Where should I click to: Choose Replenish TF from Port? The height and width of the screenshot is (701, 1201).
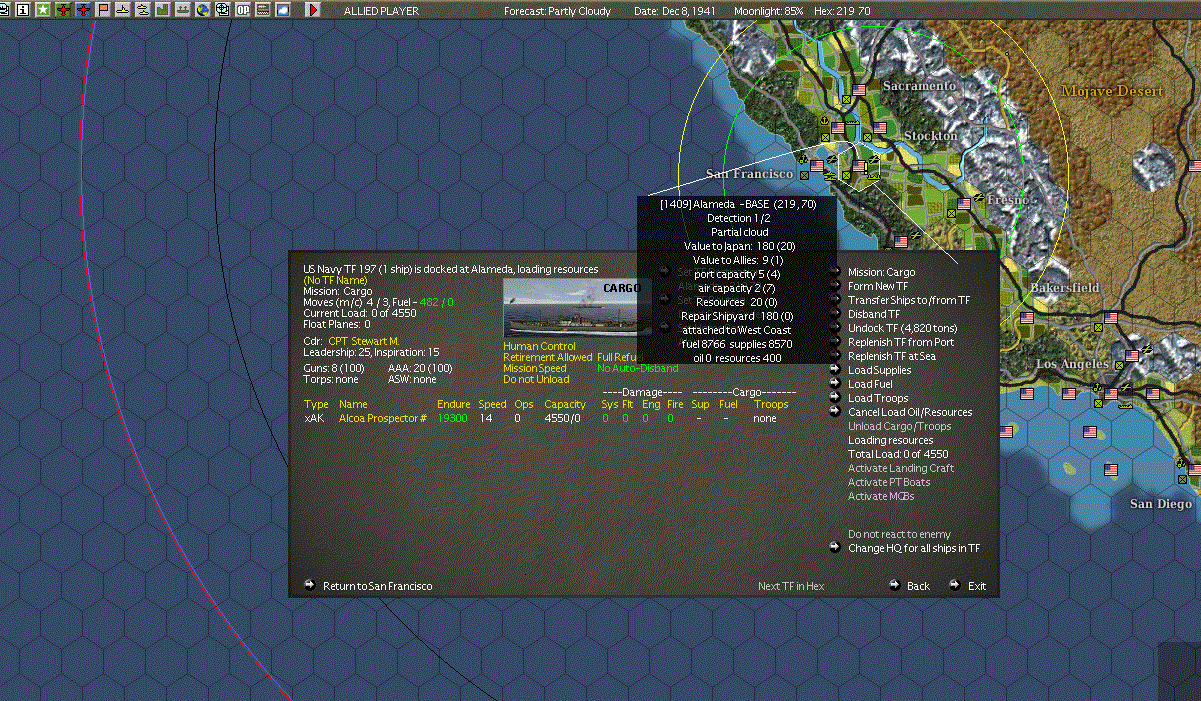901,342
